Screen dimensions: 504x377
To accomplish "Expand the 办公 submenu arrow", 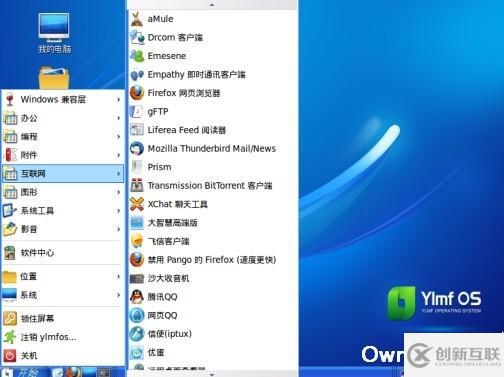I will [x=118, y=118].
